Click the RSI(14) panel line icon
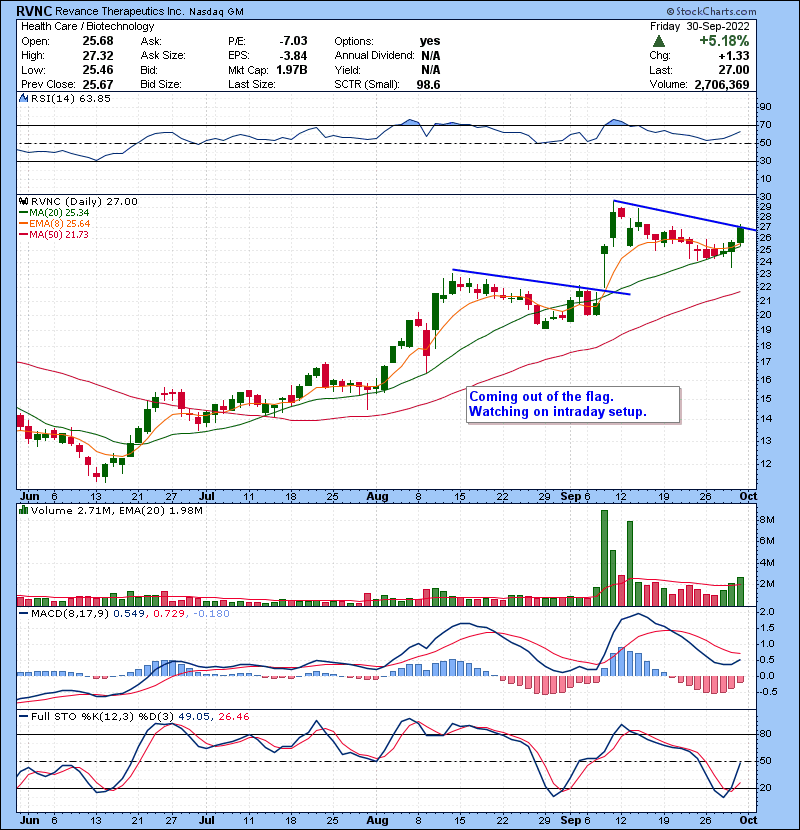The width and height of the screenshot is (800, 830). [23, 98]
